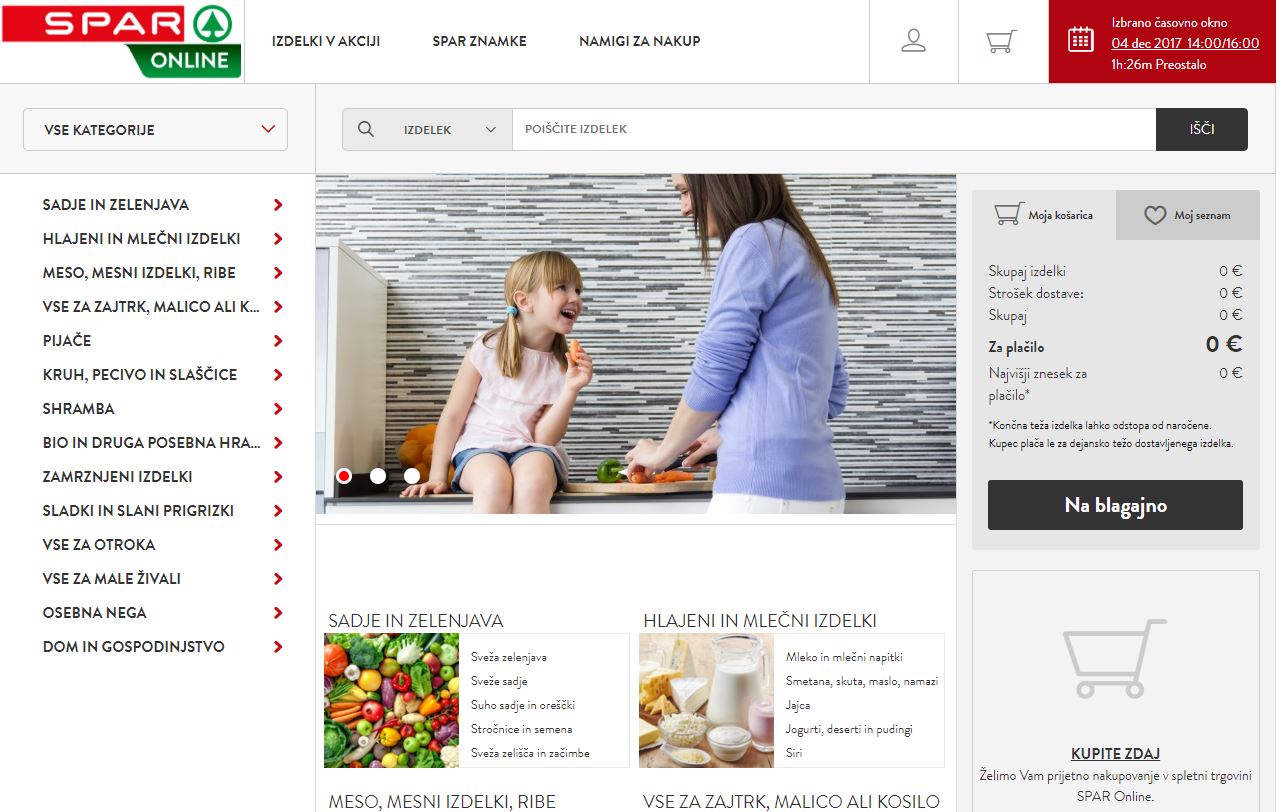Switch to the Moj seznam tab
1283x812 pixels.
coord(1188,214)
